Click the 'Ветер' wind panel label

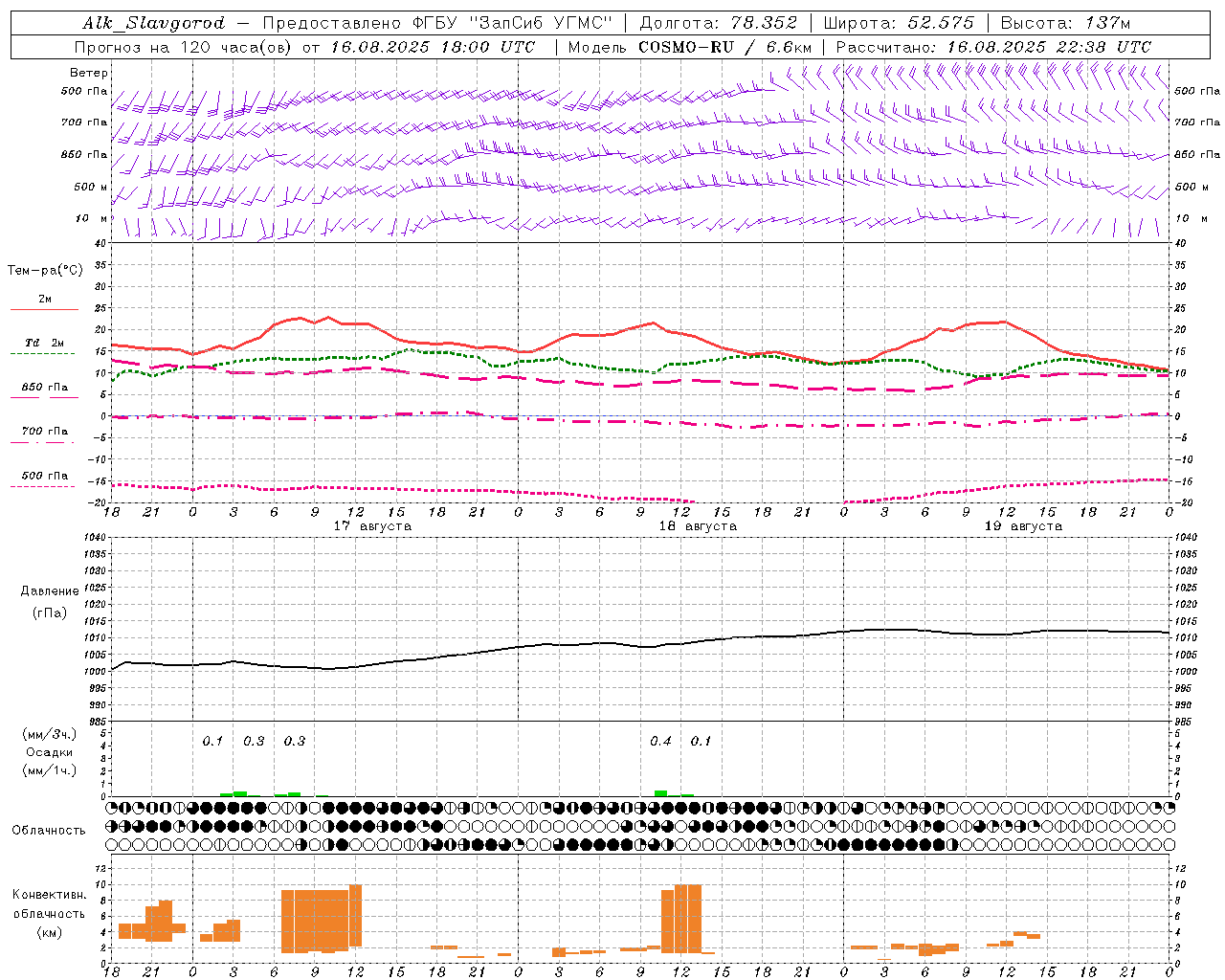(89, 73)
